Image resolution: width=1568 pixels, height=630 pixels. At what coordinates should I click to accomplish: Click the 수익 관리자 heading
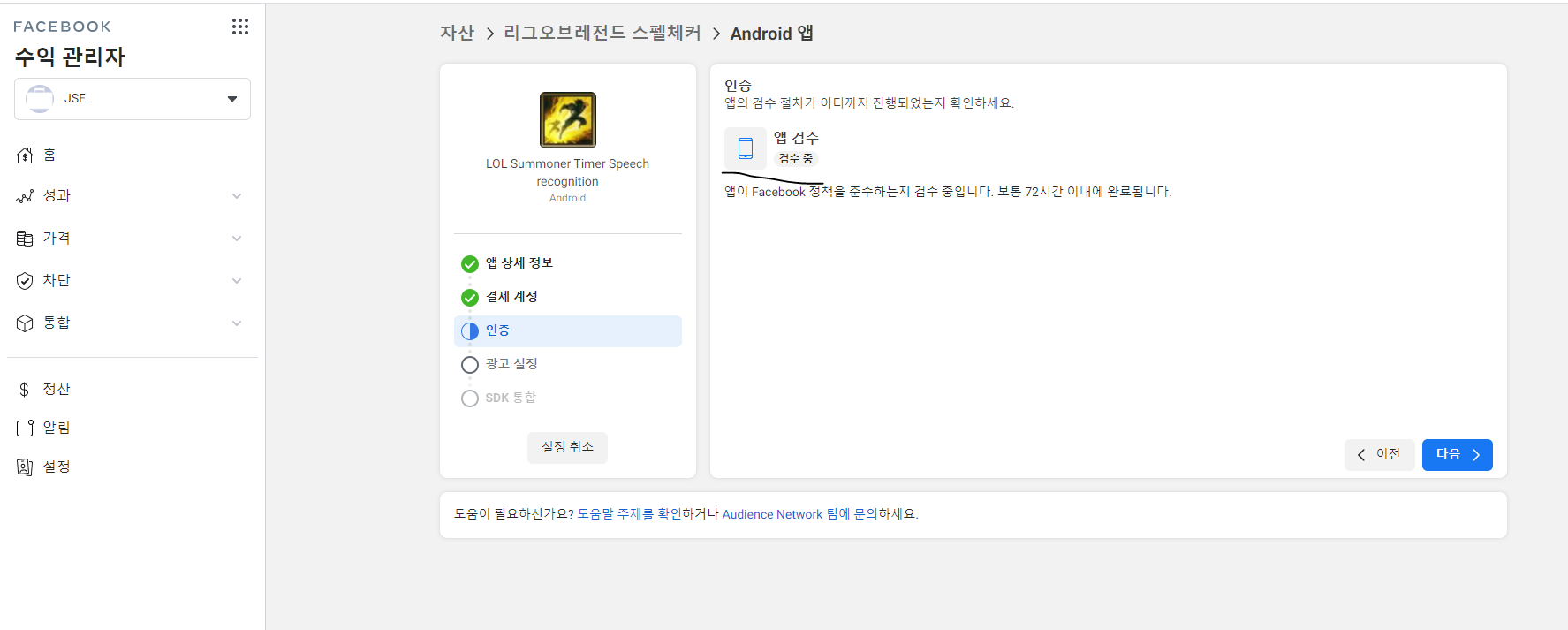coord(70,57)
